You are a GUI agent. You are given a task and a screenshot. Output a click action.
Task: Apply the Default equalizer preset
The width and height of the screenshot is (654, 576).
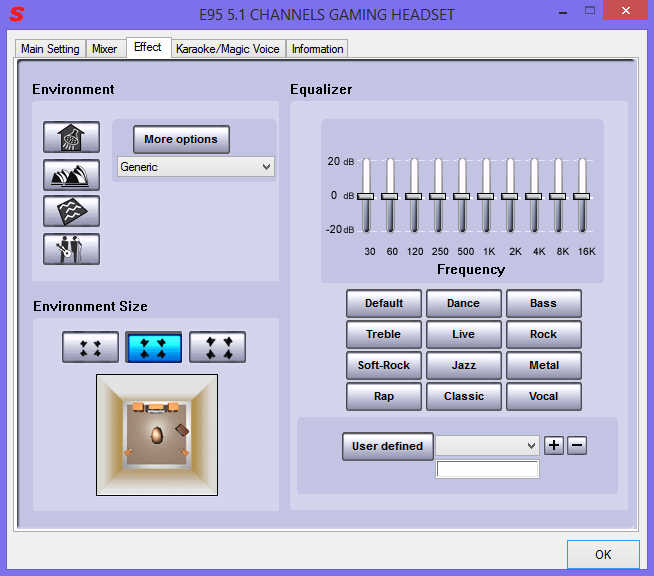[384, 303]
